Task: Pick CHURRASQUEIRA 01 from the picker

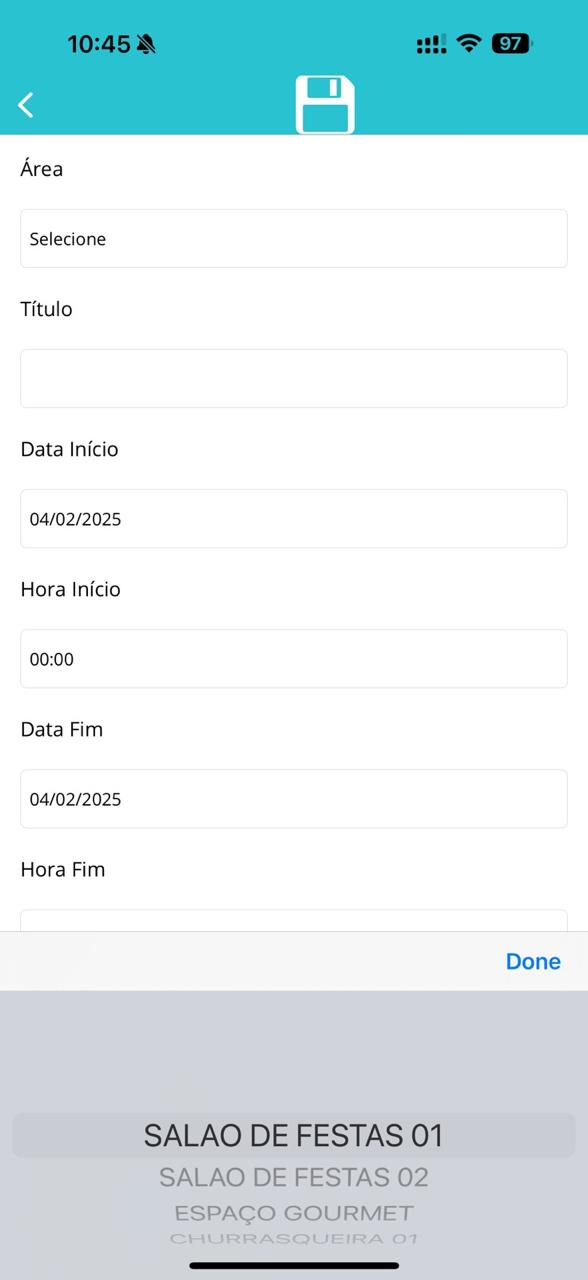Action: 294,1238
